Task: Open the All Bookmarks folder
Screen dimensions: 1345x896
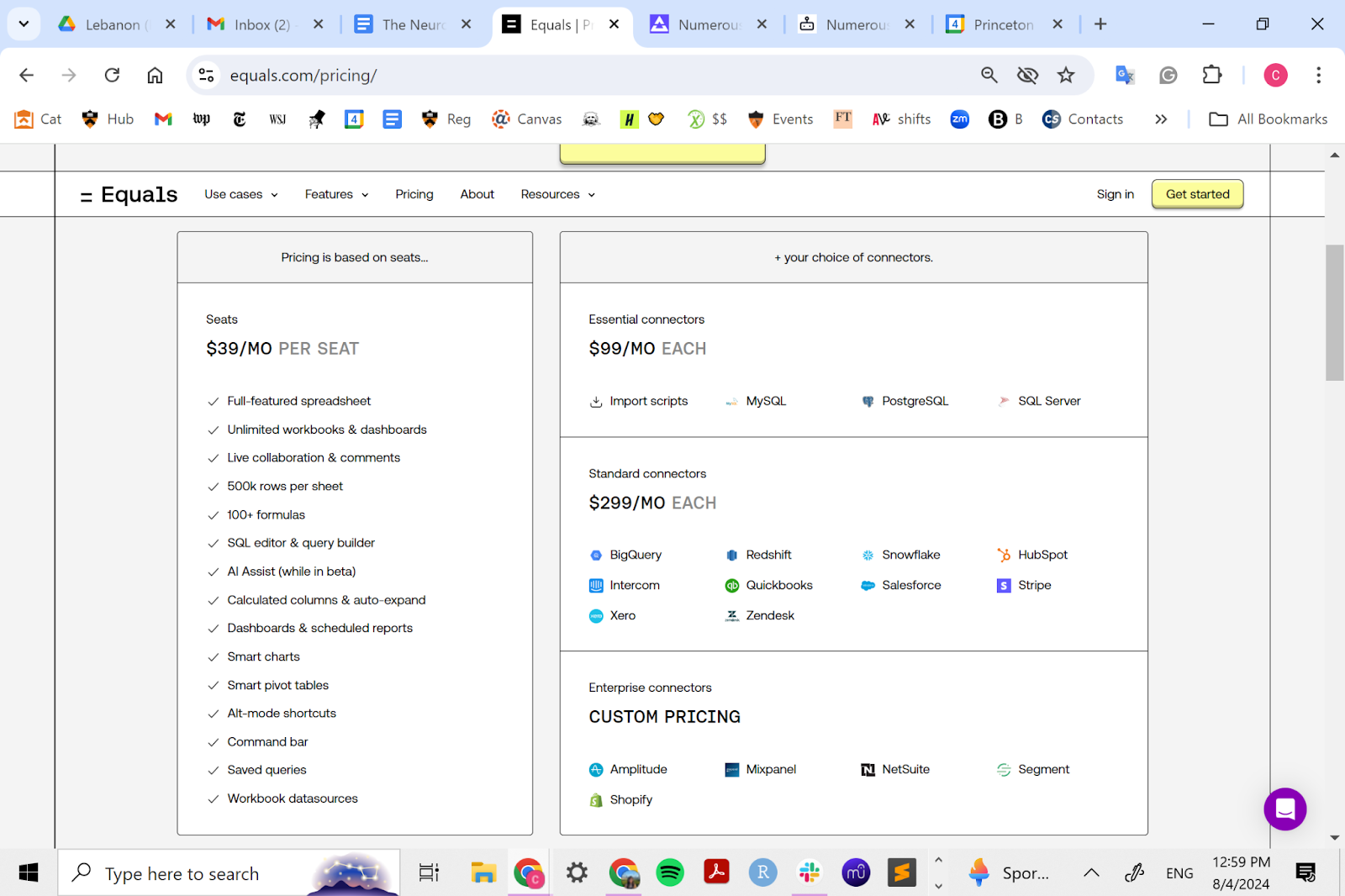Action: [1268, 119]
